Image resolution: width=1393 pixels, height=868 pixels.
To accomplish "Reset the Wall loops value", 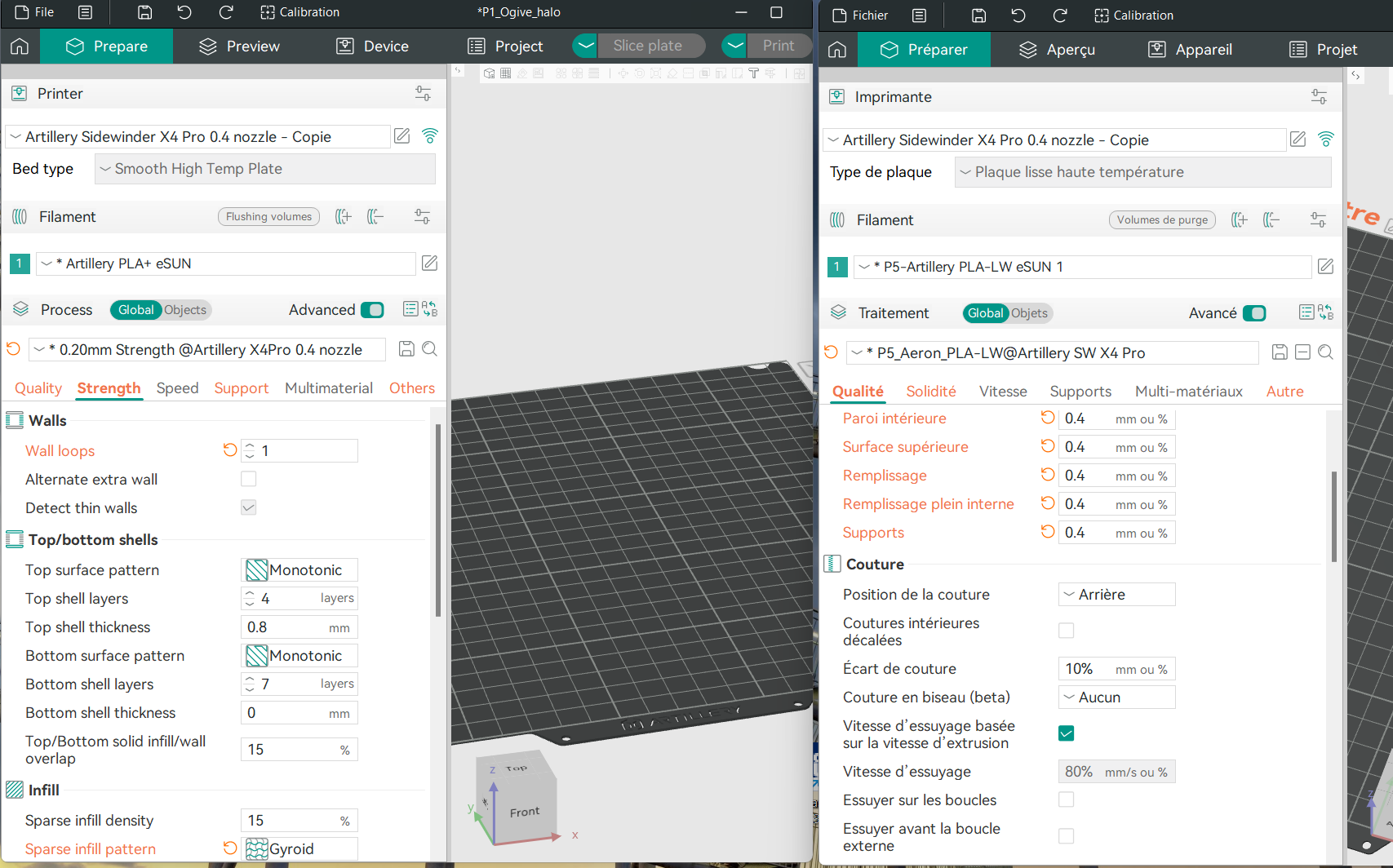I will (229, 450).
